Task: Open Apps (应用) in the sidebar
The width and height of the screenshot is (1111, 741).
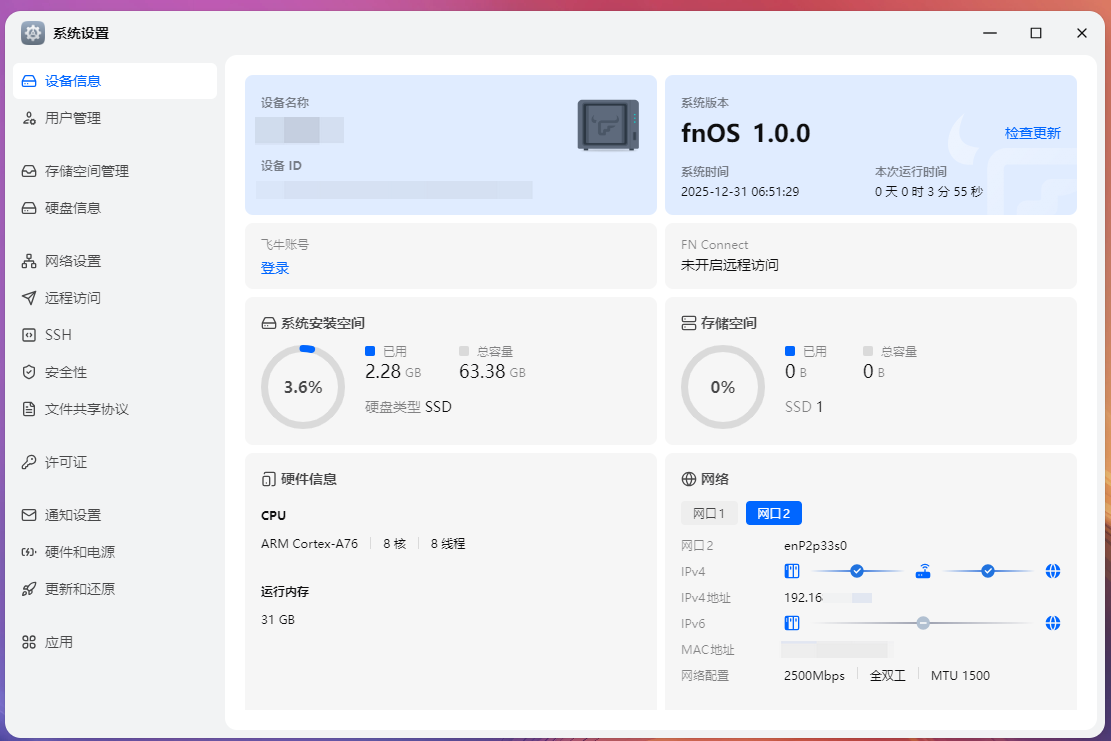Action: pos(58,642)
